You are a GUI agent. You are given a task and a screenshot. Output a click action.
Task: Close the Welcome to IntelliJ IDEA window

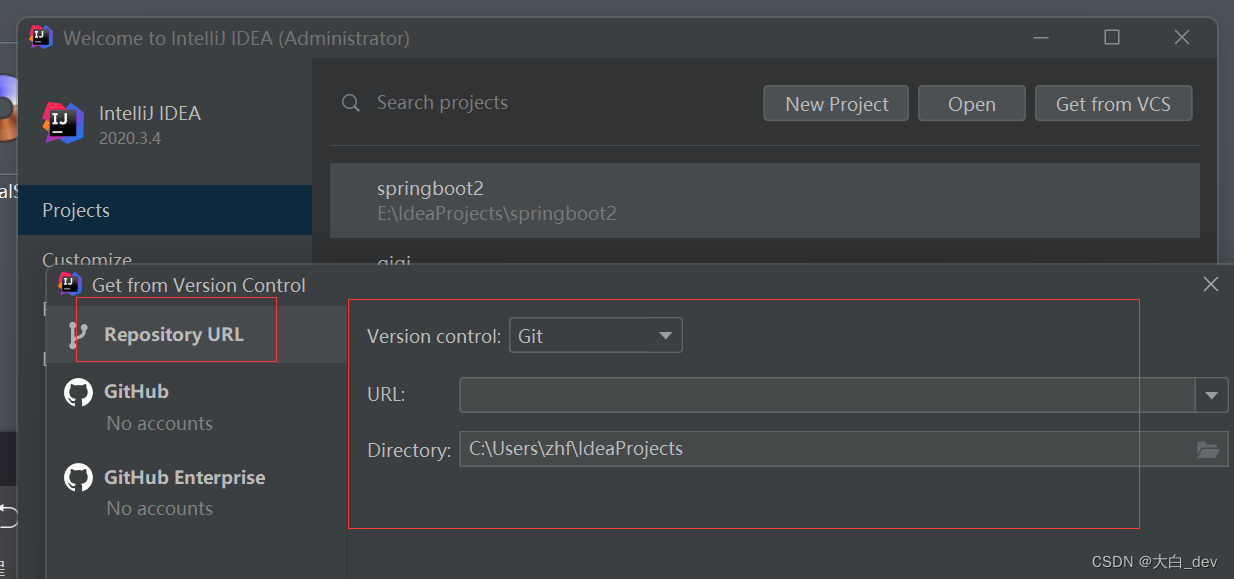[x=1182, y=37]
